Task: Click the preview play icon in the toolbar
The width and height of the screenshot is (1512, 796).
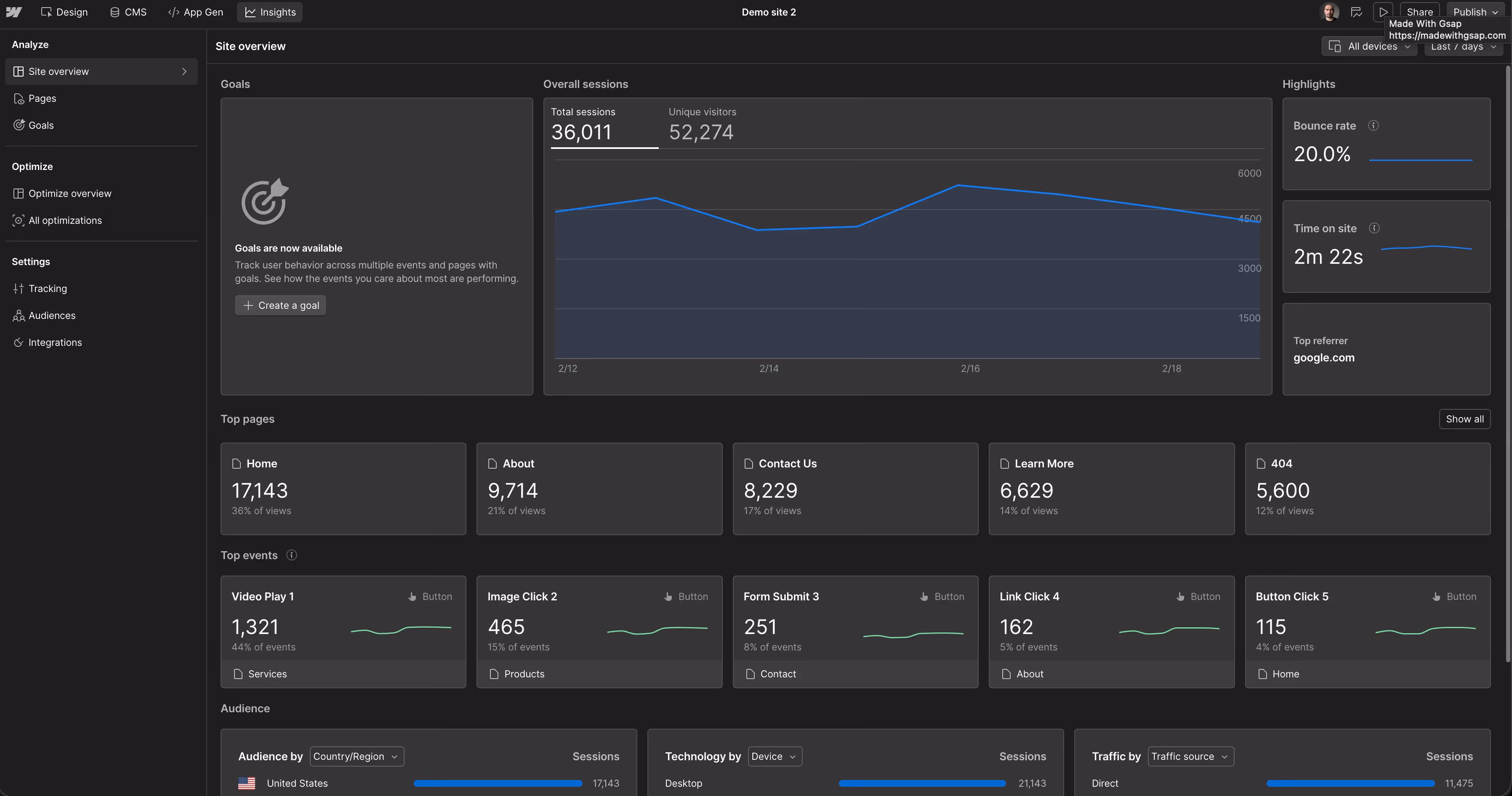Action: 1383,12
